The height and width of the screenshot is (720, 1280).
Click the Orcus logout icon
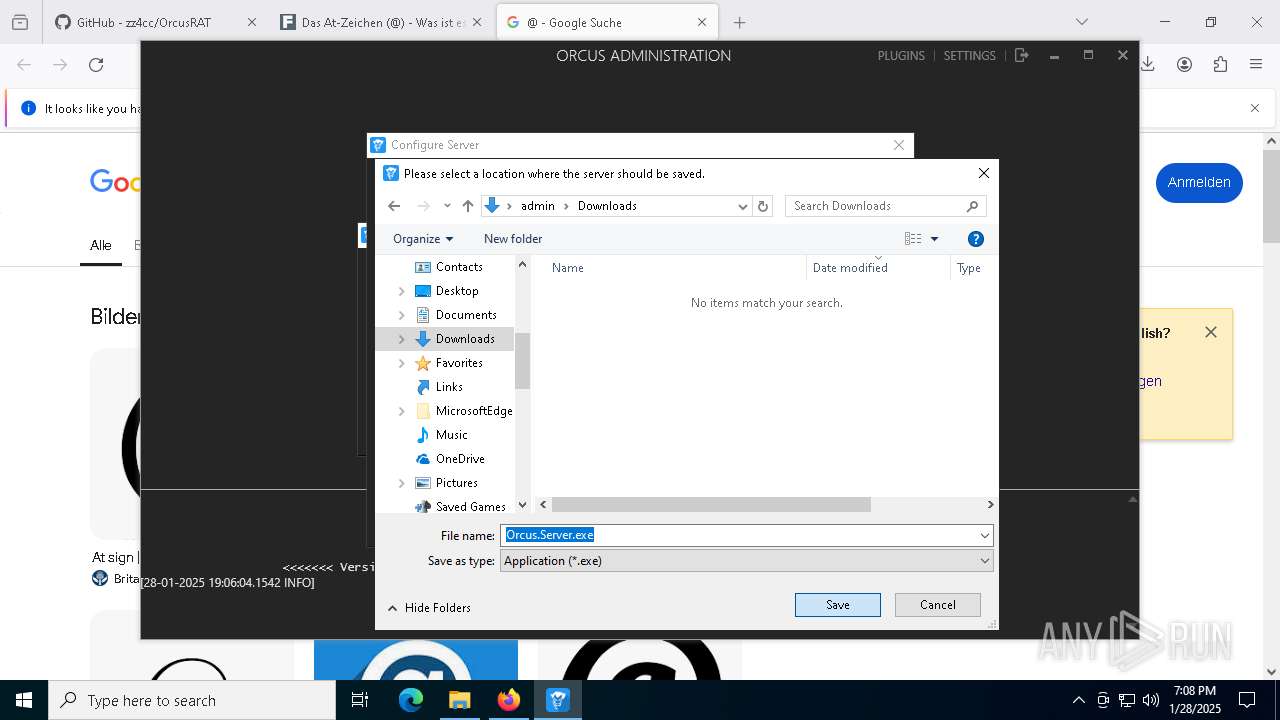pyautogui.click(x=1021, y=56)
